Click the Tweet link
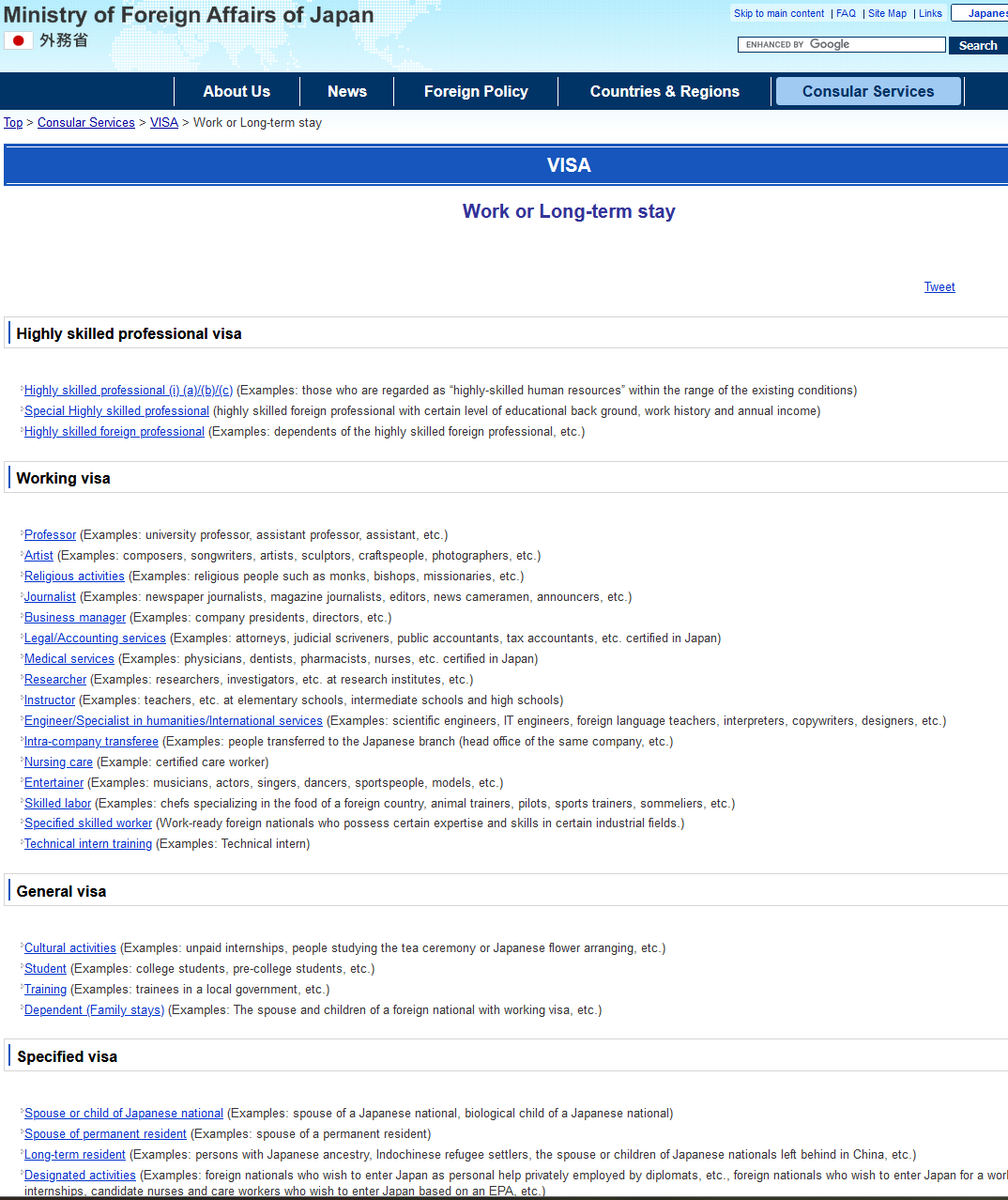 pos(939,287)
